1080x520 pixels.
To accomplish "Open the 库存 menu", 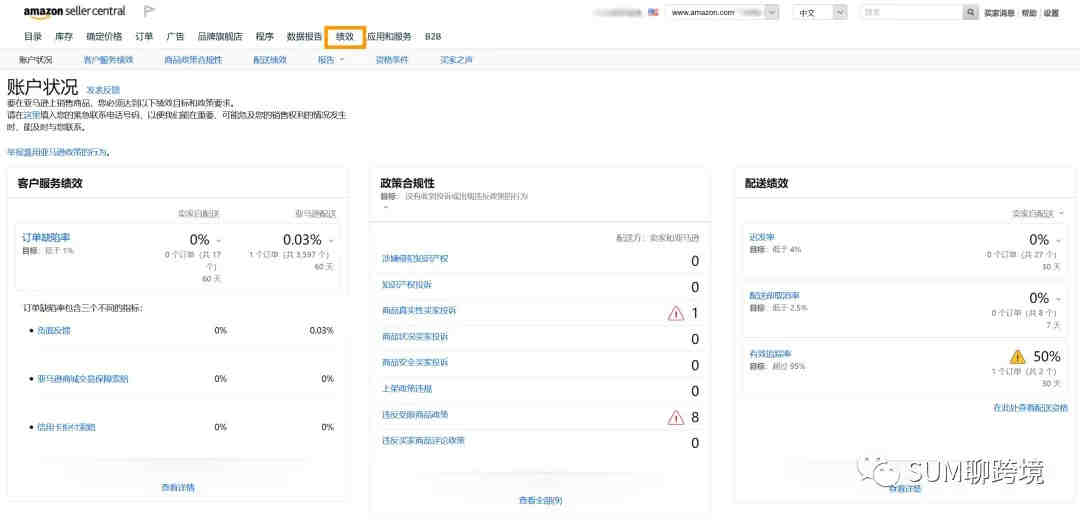I will coord(64,37).
